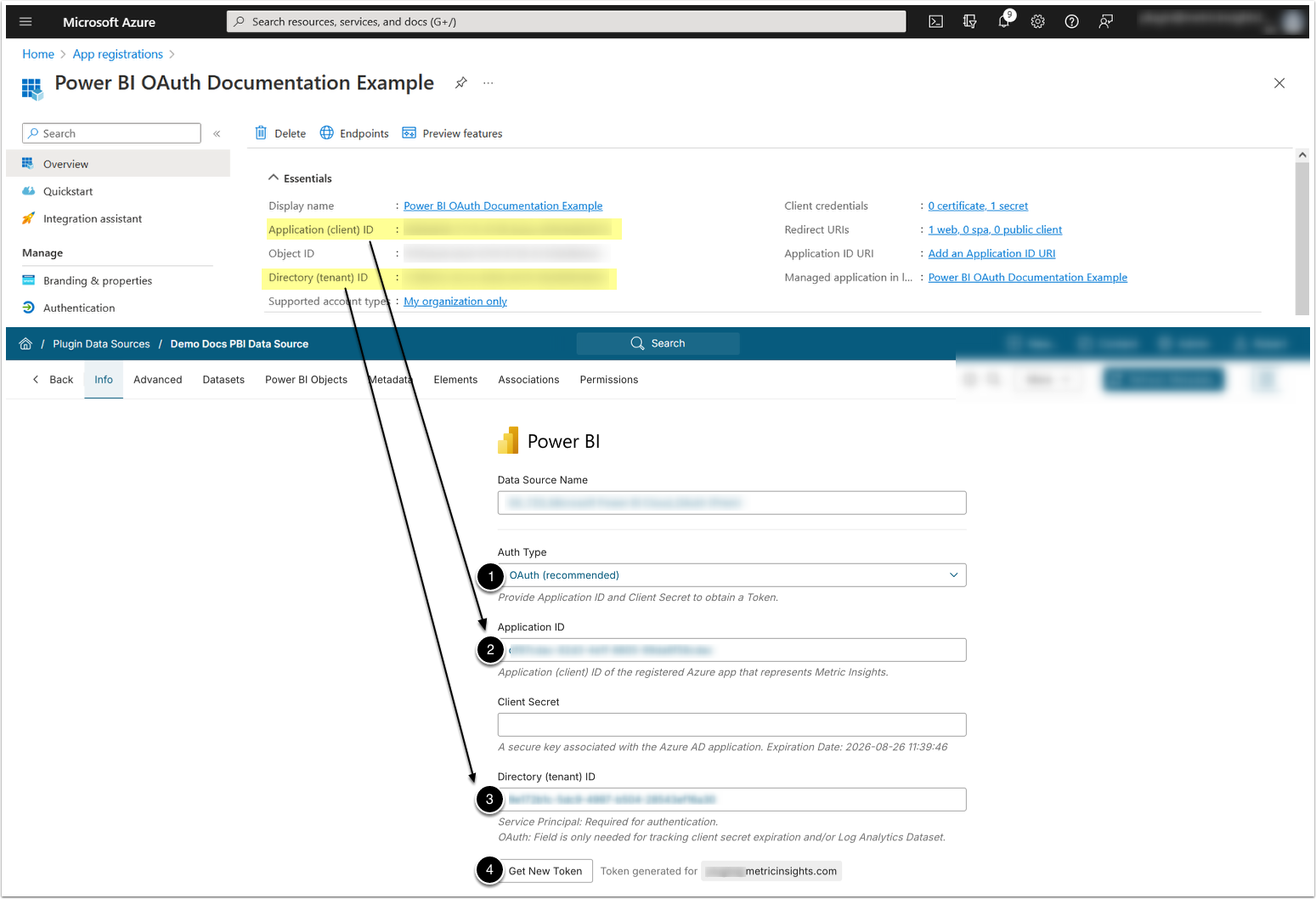Open the Azure feedback icon

point(1105,22)
